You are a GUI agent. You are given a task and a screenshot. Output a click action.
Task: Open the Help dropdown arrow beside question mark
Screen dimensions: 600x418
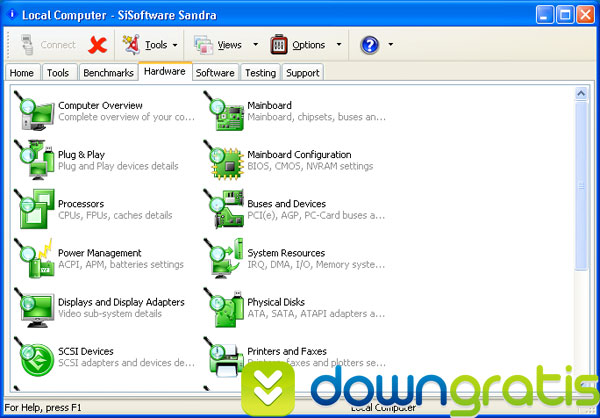click(x=390, y=45)
